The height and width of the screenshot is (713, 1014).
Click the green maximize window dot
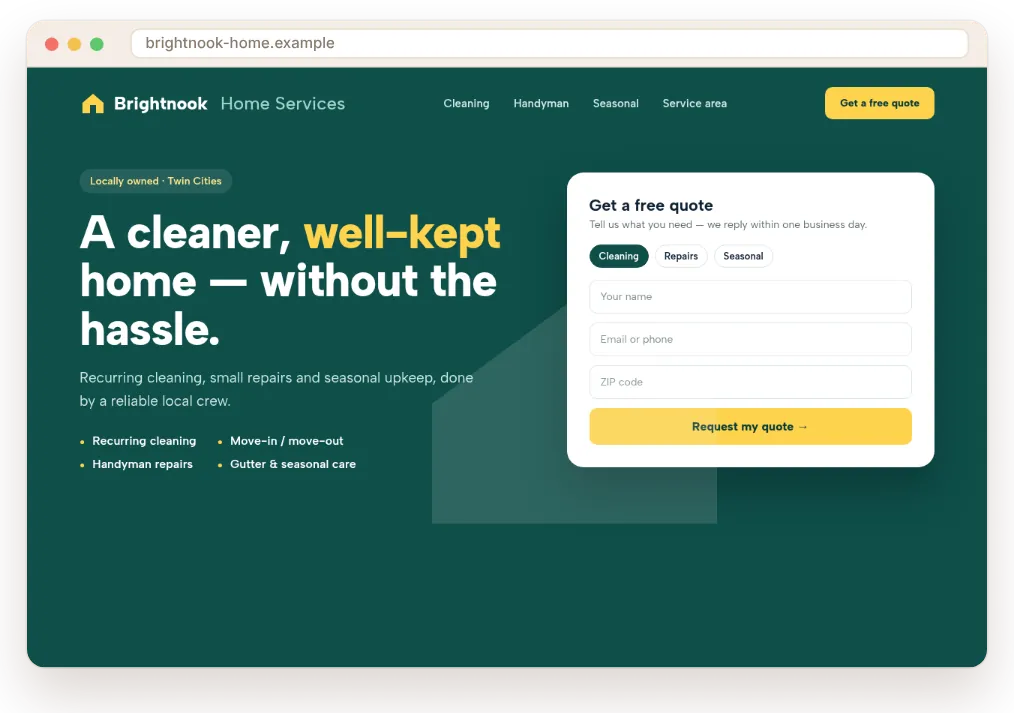pyautogui.click(x=97, y=44)
